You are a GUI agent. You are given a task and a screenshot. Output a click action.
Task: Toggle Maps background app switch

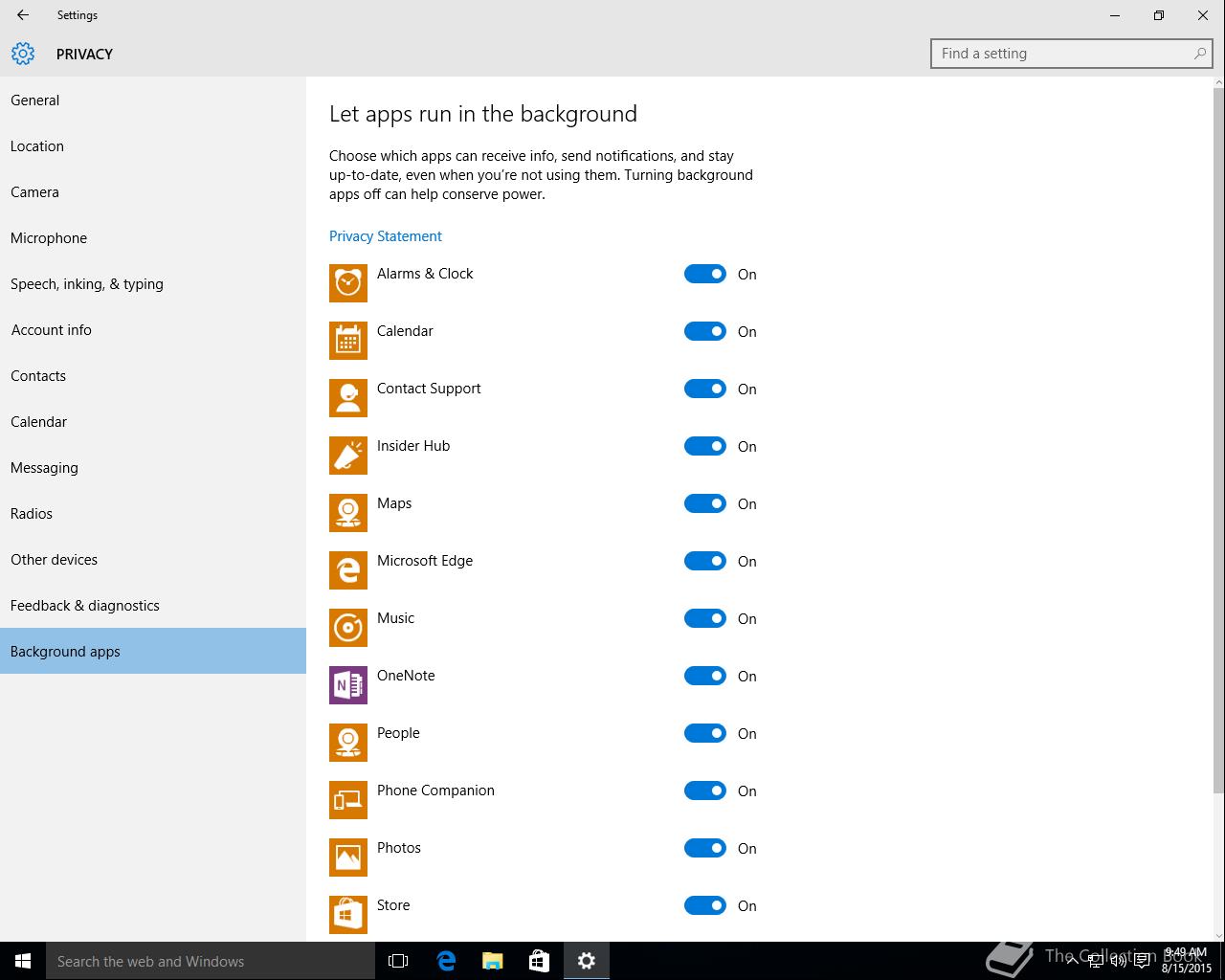[705, 503]
